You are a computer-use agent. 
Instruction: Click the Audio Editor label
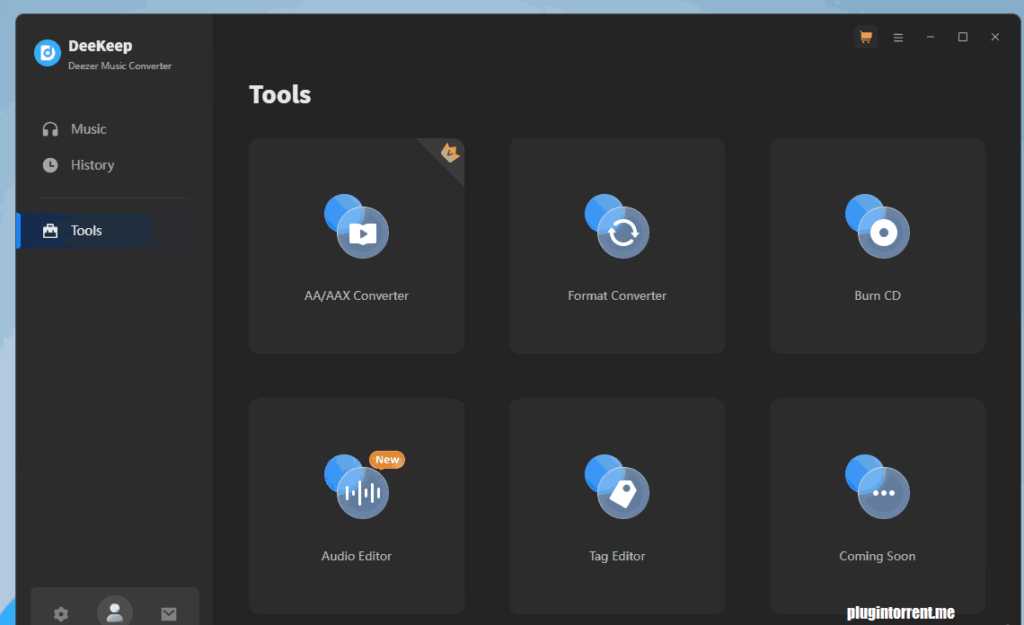tap(357, 556)
